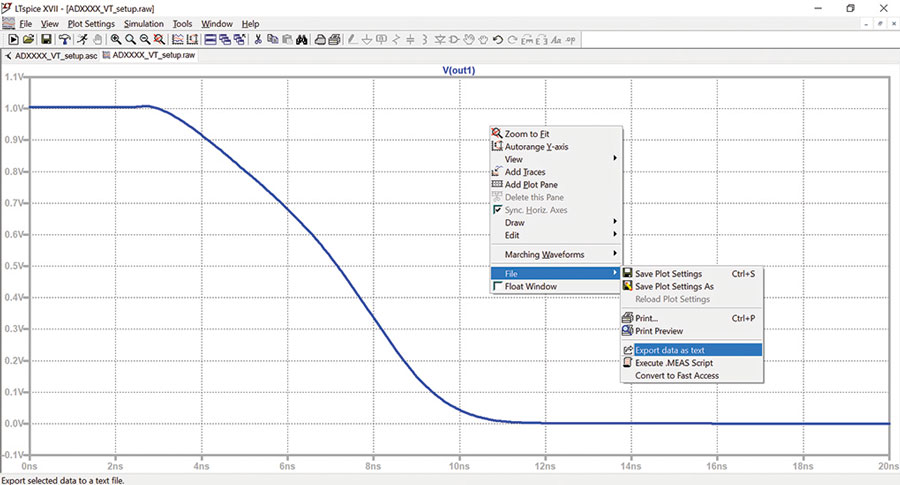Click the Find binoculars toolbar icon
900x485 pixels.
pos(302,40)
